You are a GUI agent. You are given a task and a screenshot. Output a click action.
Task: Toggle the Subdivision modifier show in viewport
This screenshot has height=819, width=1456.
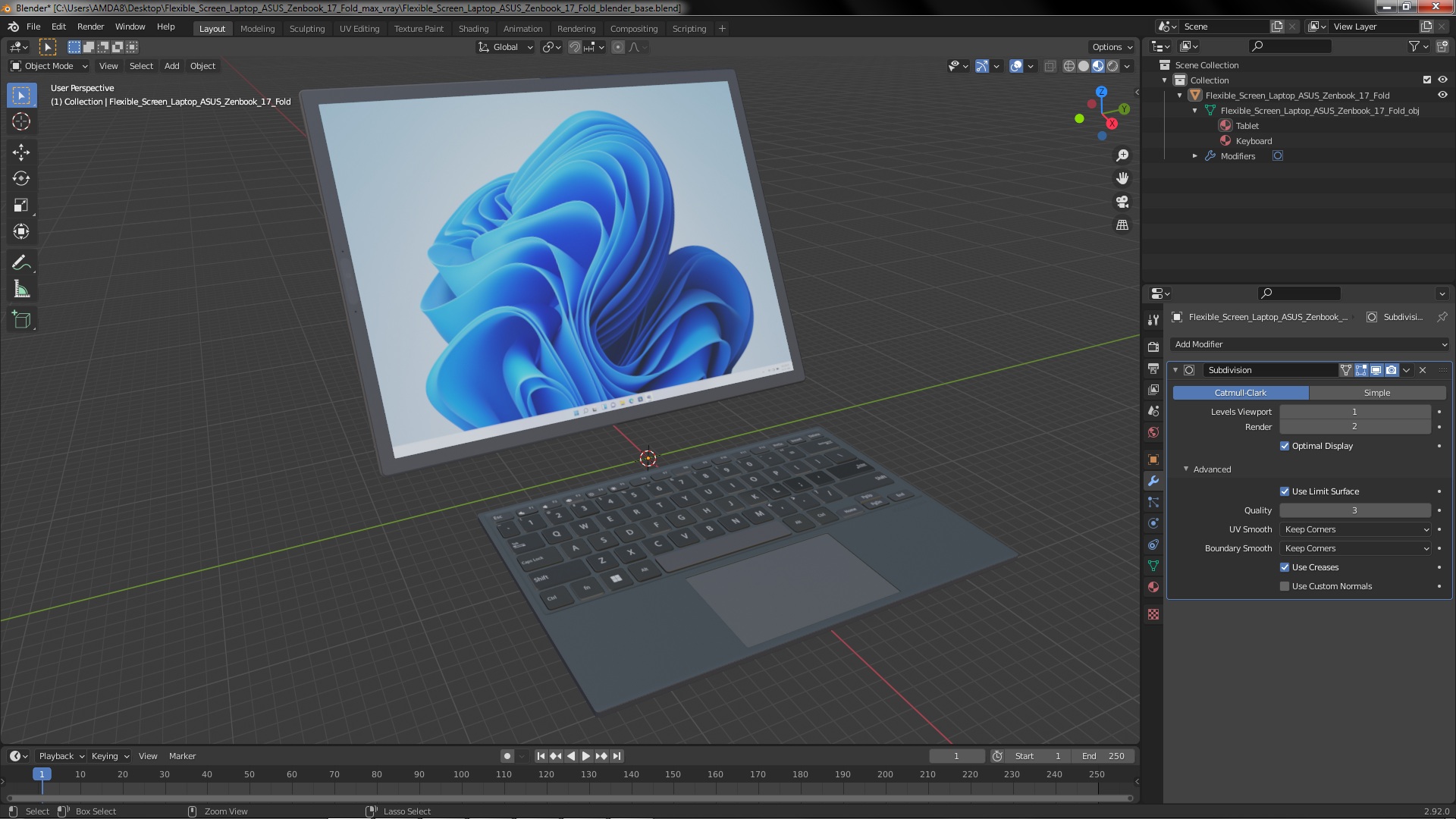coord(1376,370)
